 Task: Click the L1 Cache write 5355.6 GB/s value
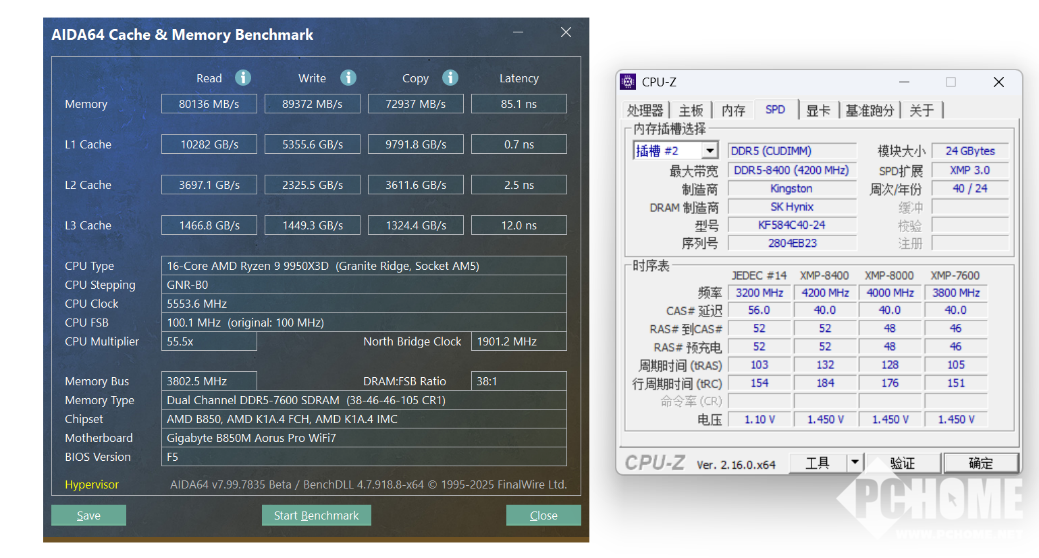(x=312, y=144)
